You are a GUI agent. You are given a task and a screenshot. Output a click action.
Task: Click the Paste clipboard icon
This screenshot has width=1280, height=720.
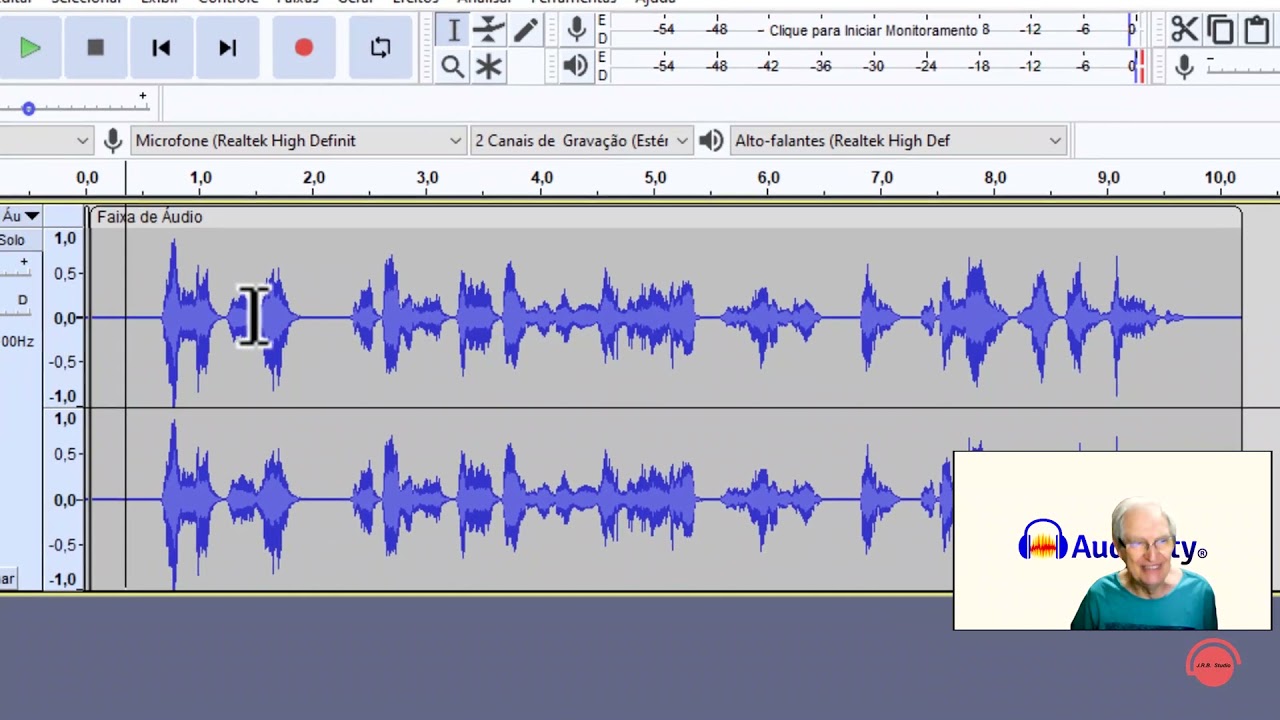click(x=1257, y=30)
